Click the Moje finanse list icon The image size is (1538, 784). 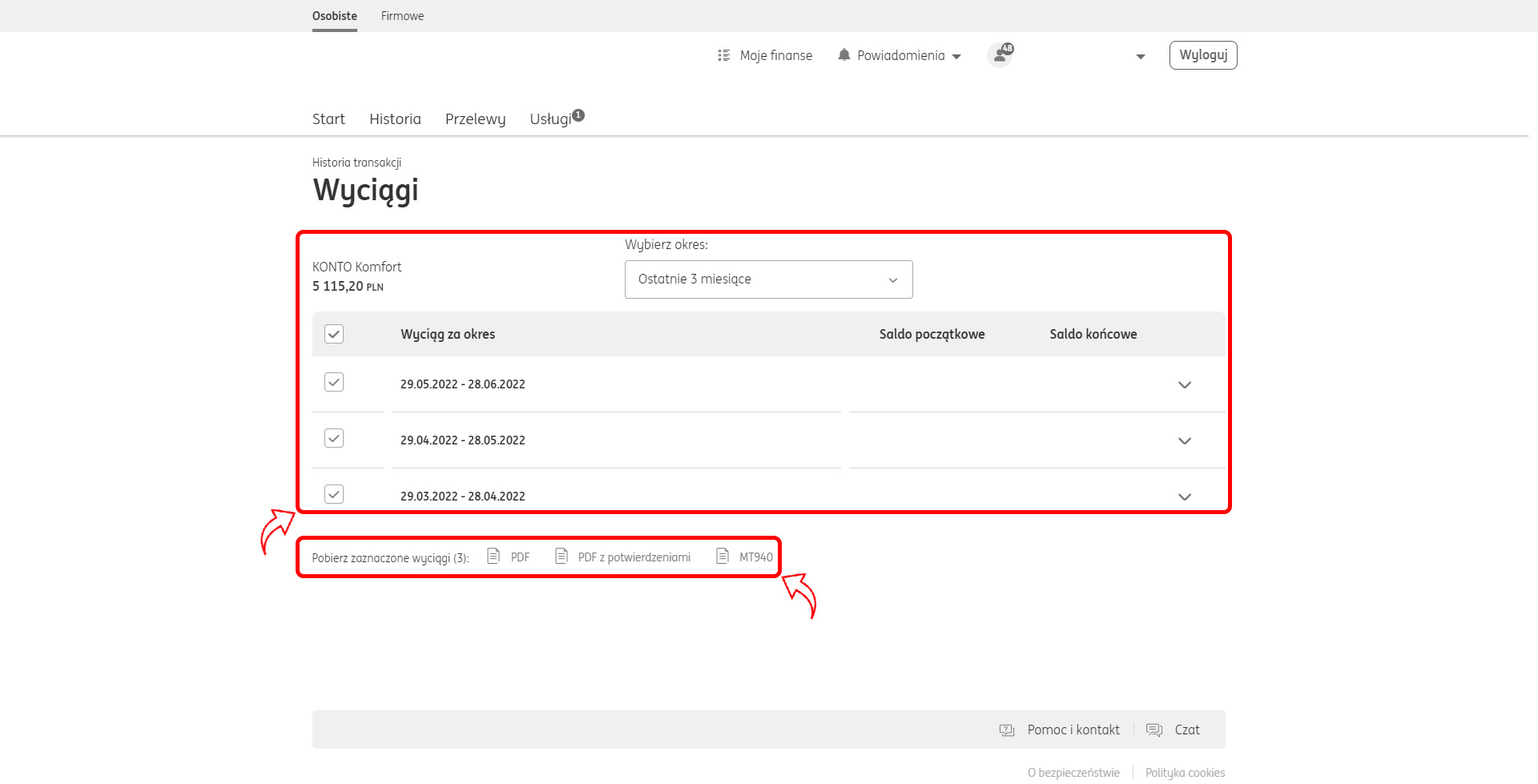[x=723, y=55]
